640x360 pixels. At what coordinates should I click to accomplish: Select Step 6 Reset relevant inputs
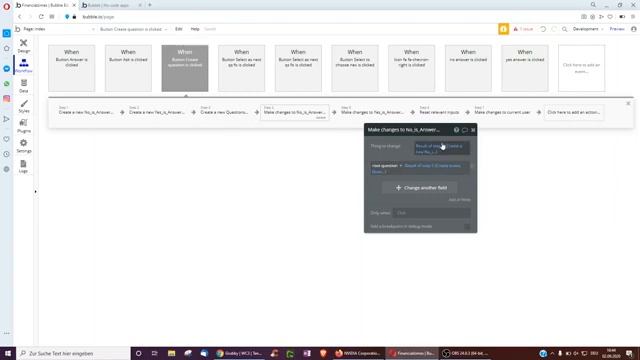tap(439, 112)
